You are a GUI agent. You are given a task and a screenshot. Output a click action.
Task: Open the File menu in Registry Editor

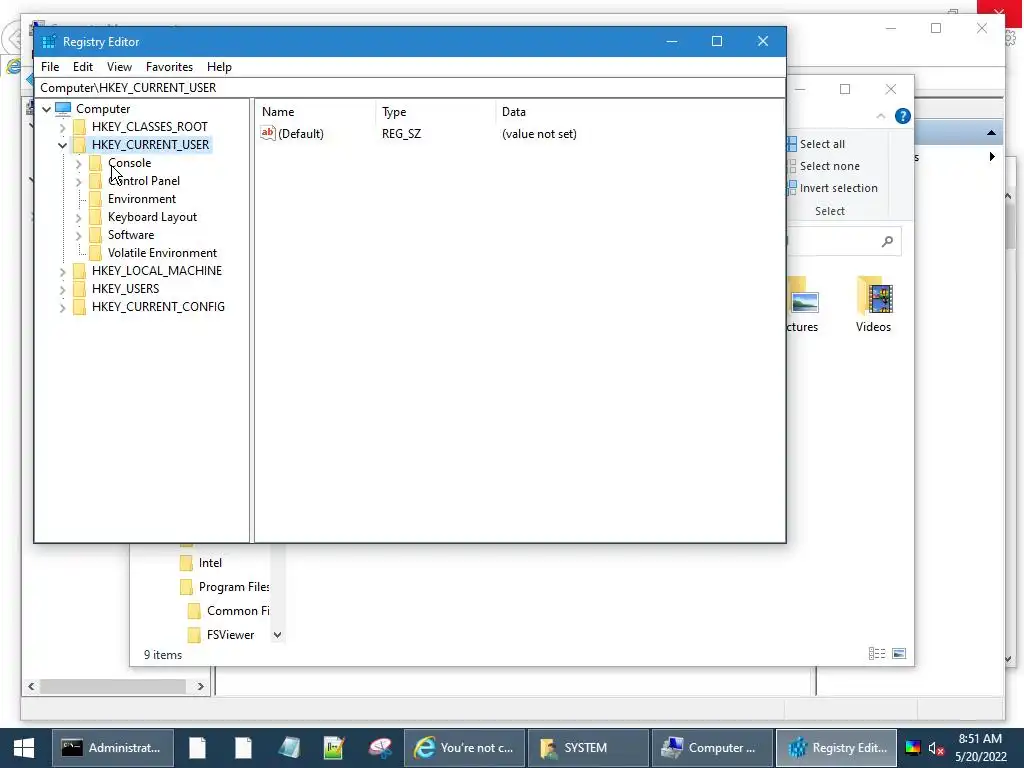[x=50, y=67]
